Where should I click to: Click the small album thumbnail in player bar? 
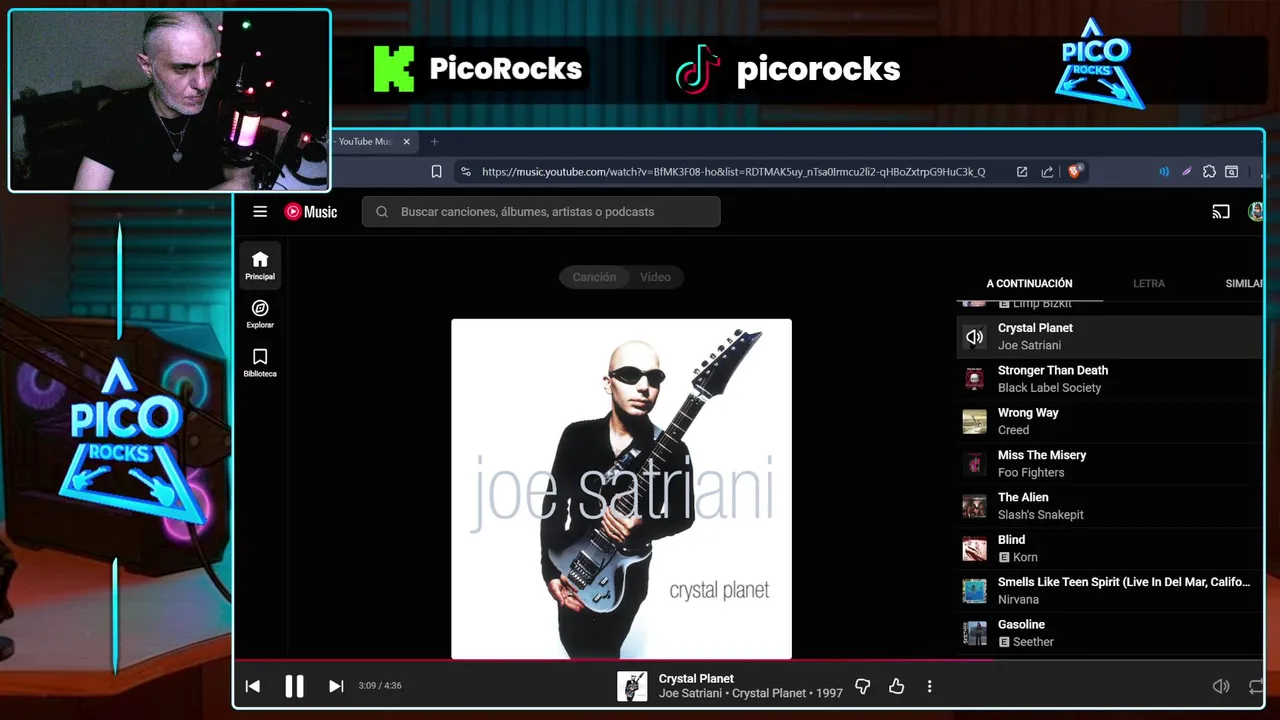(x=632, y=686)
